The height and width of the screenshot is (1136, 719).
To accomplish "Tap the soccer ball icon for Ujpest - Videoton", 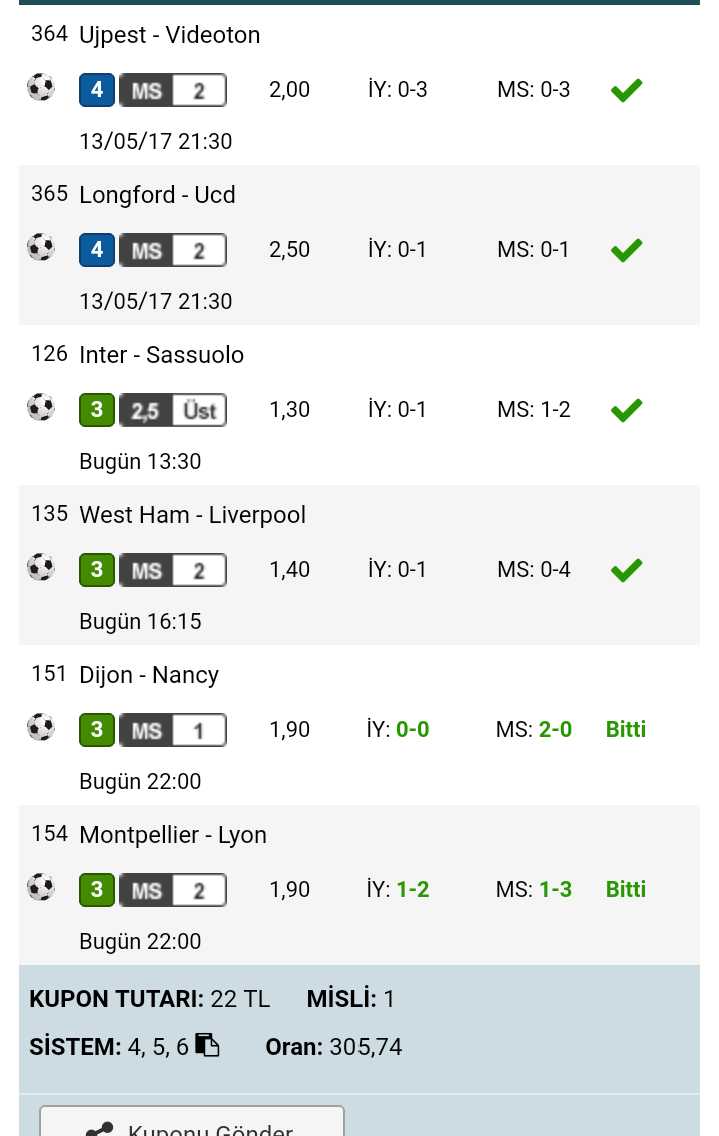I will [41, 88].
